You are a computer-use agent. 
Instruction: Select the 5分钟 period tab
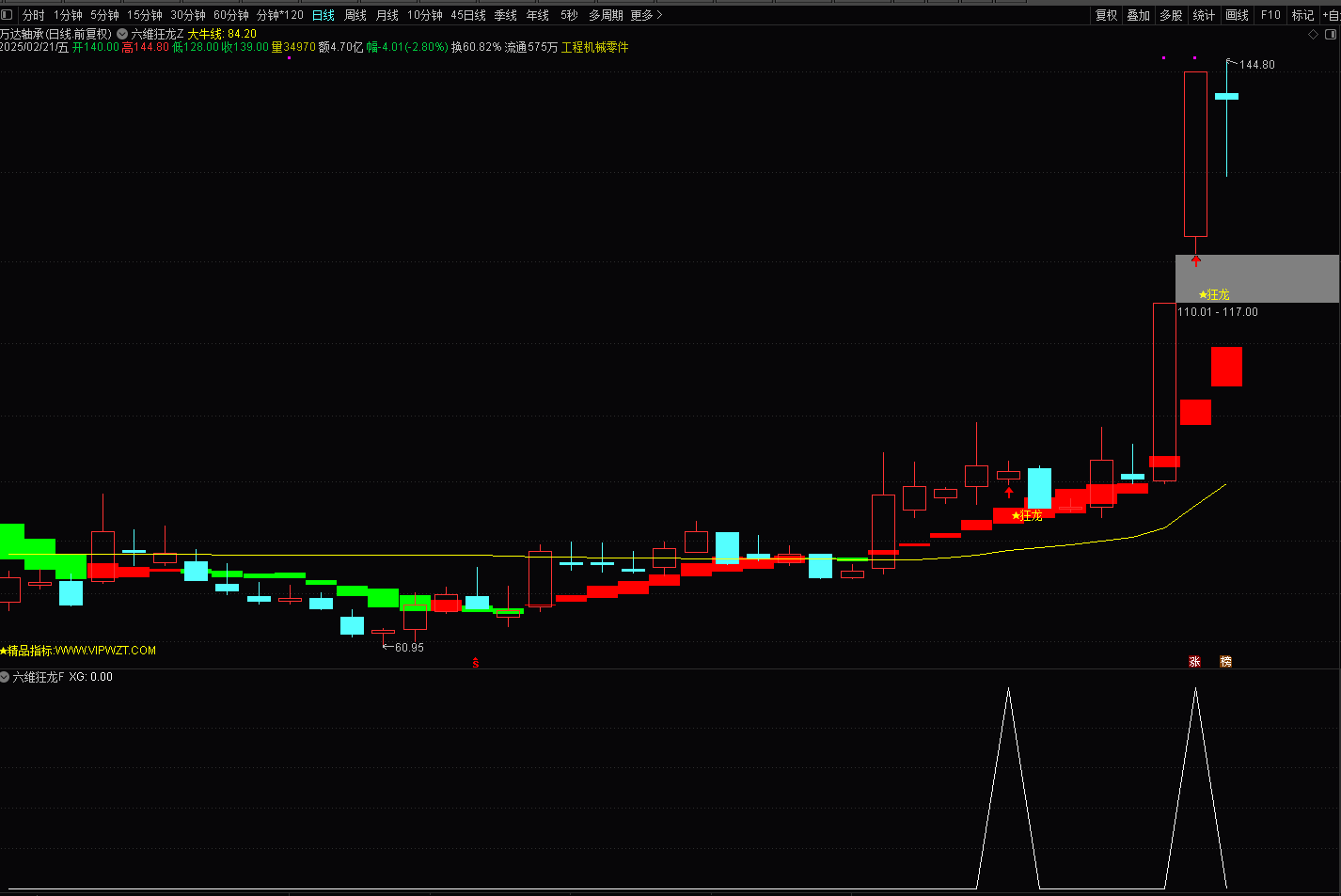105,15
